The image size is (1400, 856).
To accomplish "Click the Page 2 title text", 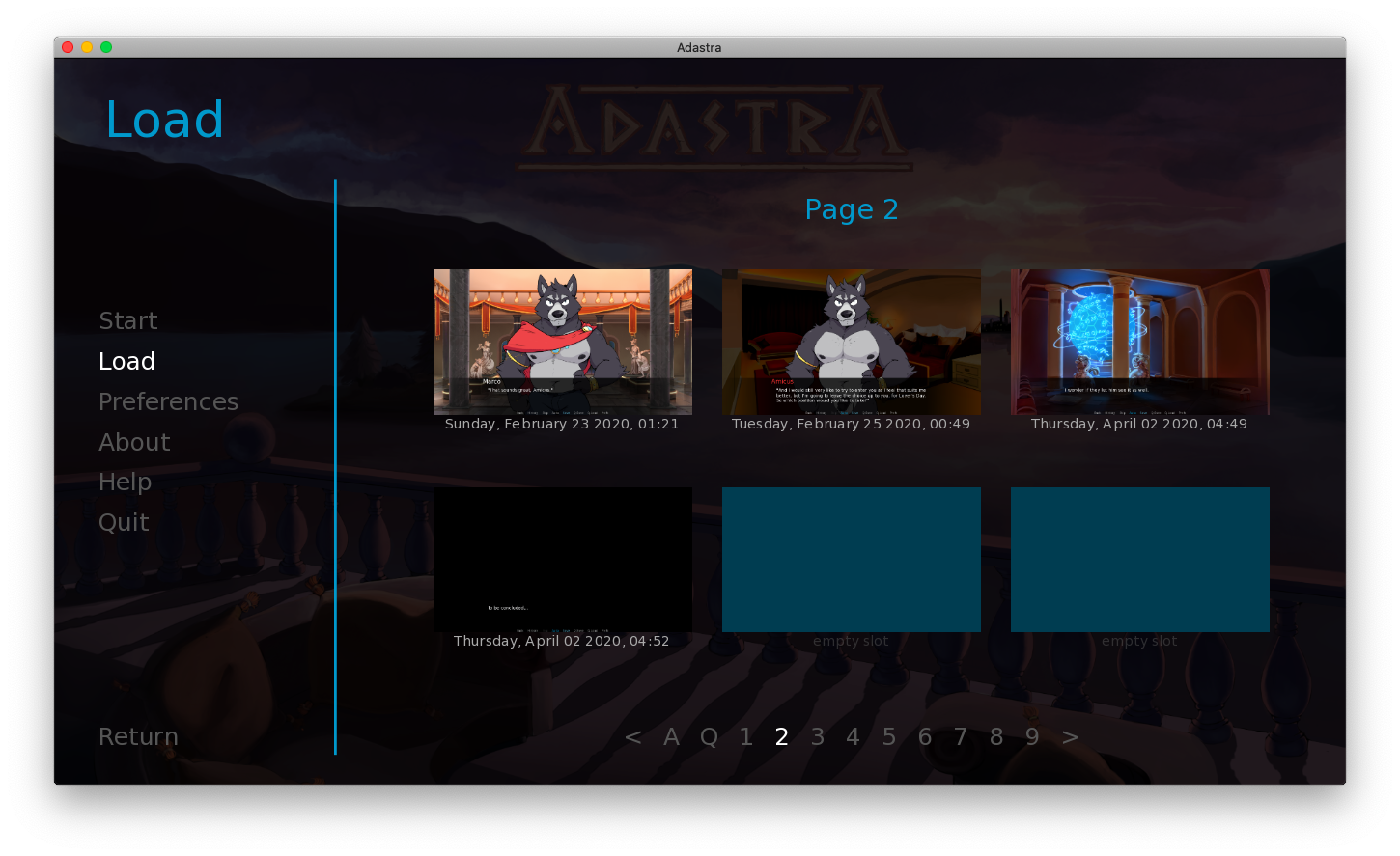I will coord(851,209).
